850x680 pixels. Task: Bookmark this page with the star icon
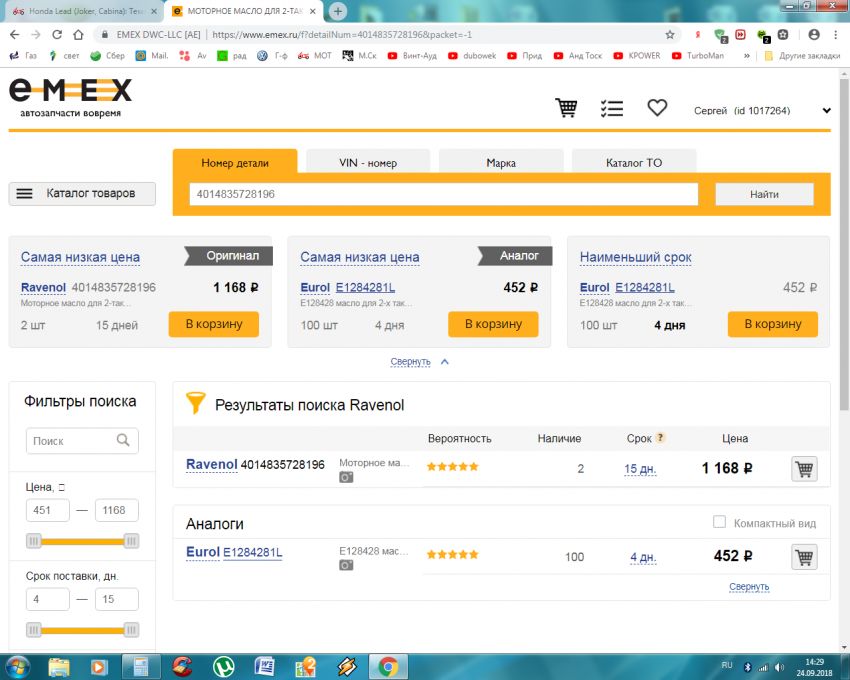pyautogui.click(x=670, y=35)
